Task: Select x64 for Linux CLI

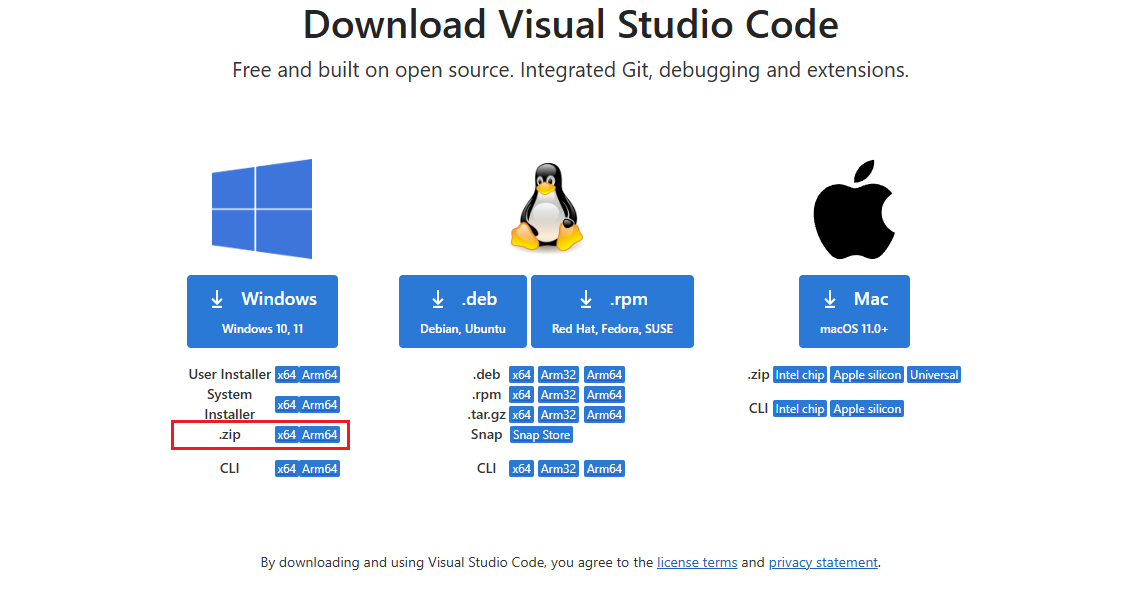Action: (521, 469)
